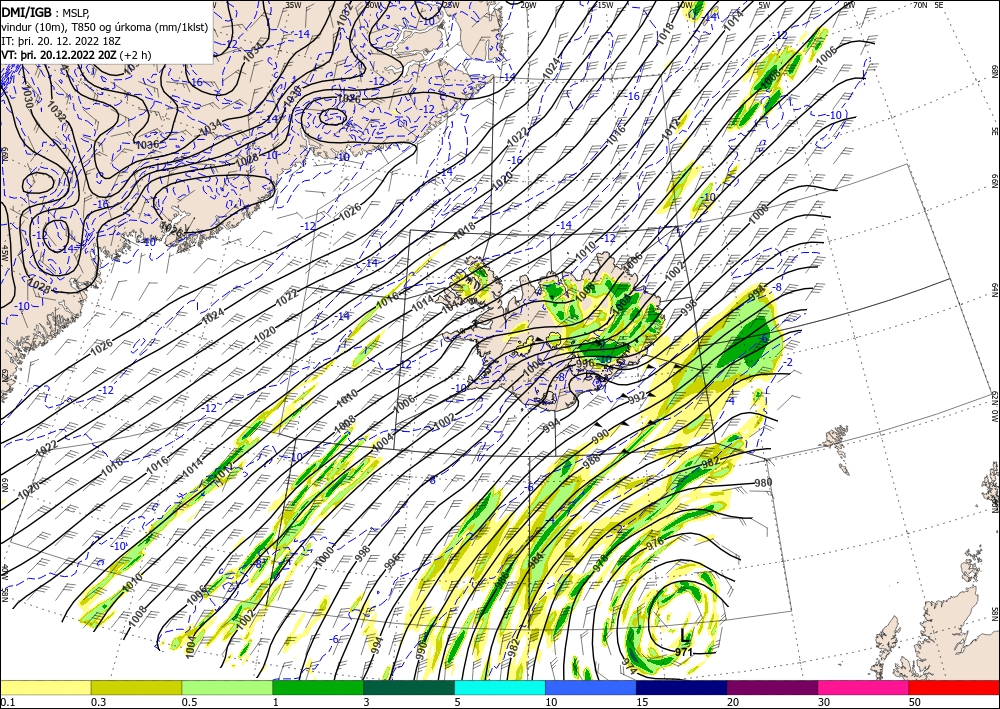The image size is (1000, 709).
Task: Pick the dark green 3–5 legend swatch
Action: (409, 687)
